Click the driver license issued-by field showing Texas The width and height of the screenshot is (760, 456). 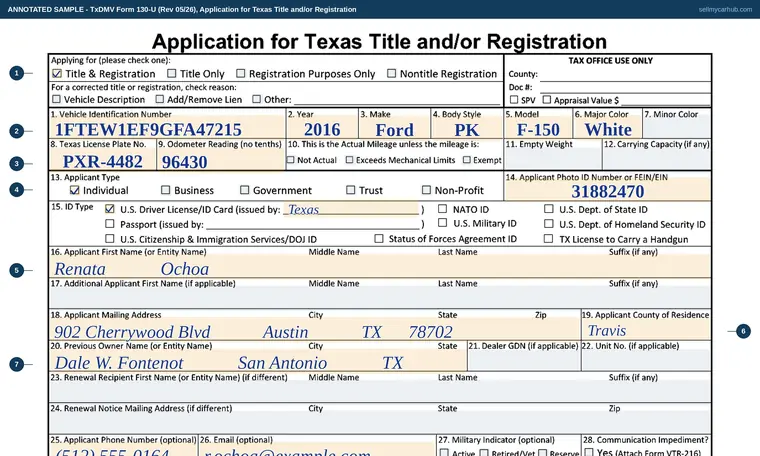coord(351,209)
